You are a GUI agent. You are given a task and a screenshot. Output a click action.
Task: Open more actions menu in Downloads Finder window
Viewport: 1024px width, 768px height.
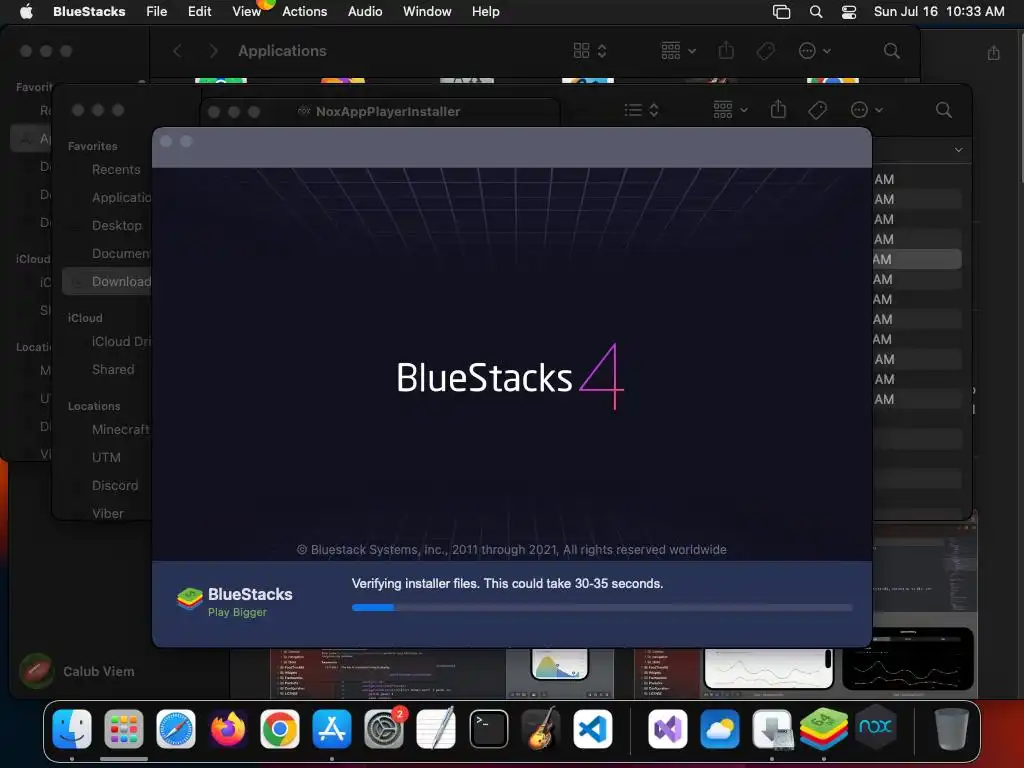(x=867, y=110)
